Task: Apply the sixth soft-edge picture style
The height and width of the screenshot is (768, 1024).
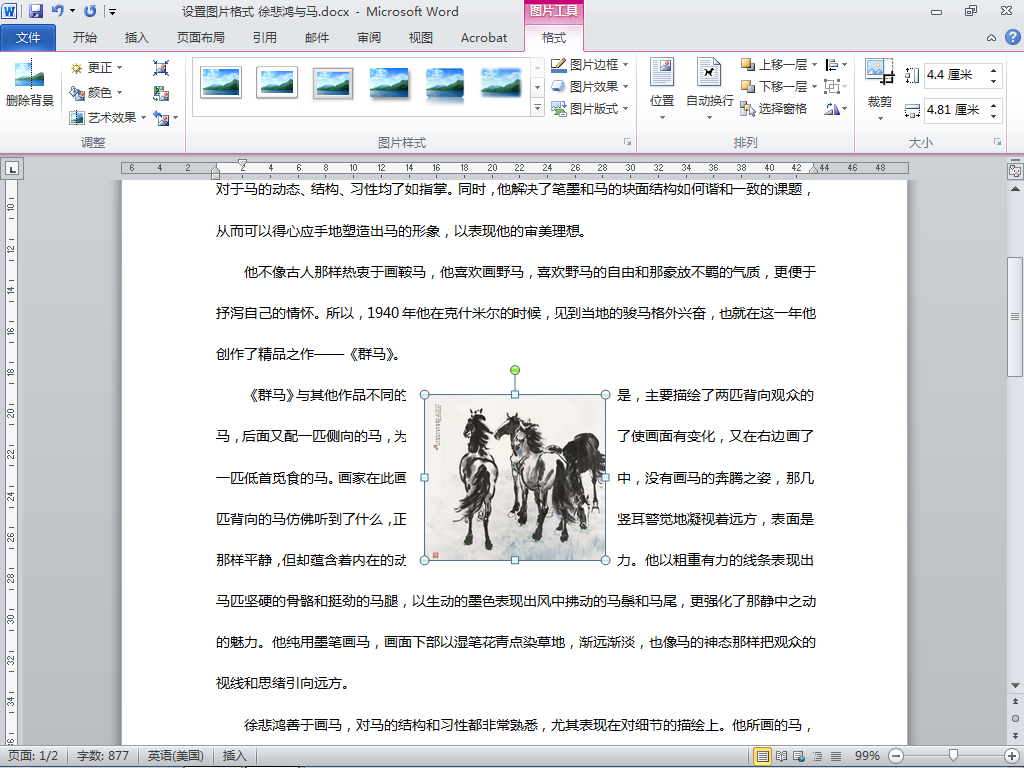Action: click(x=501, y=83)
